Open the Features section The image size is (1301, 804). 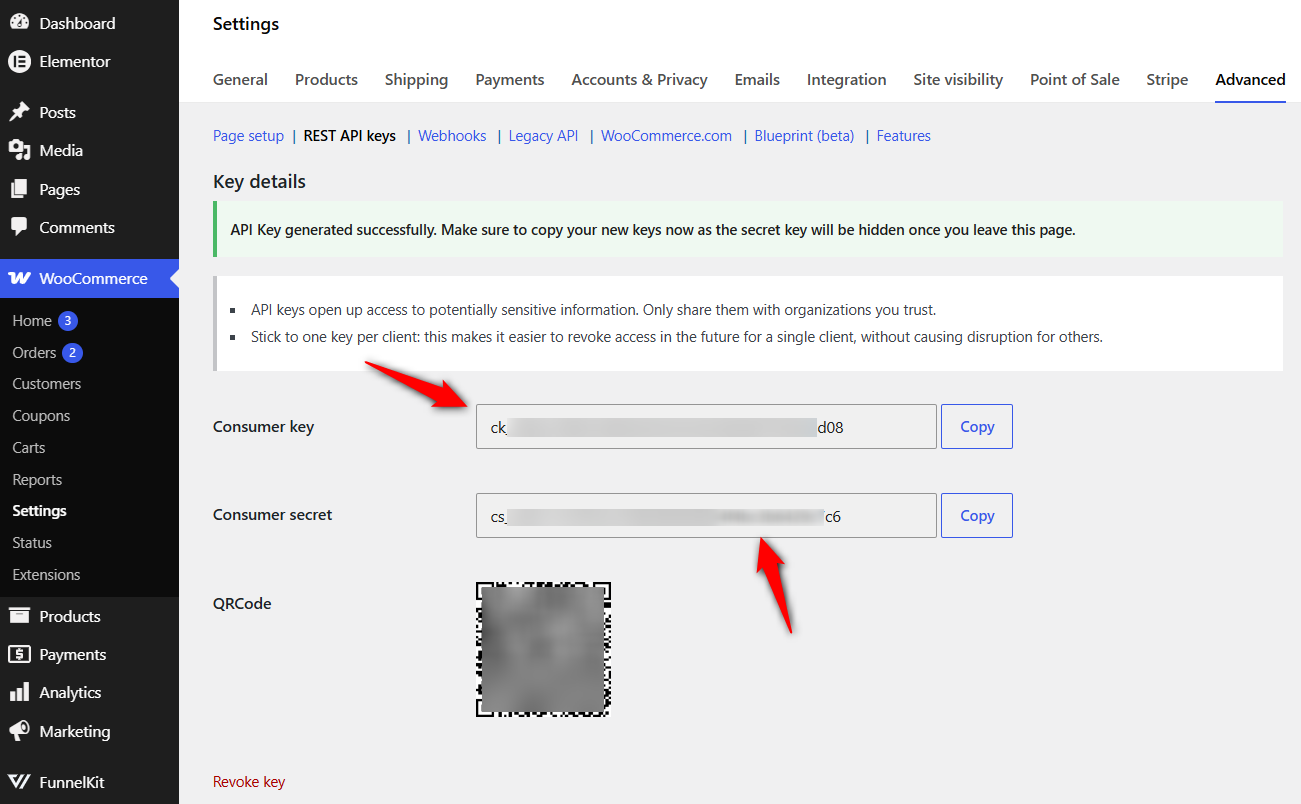tap(904, 136)
